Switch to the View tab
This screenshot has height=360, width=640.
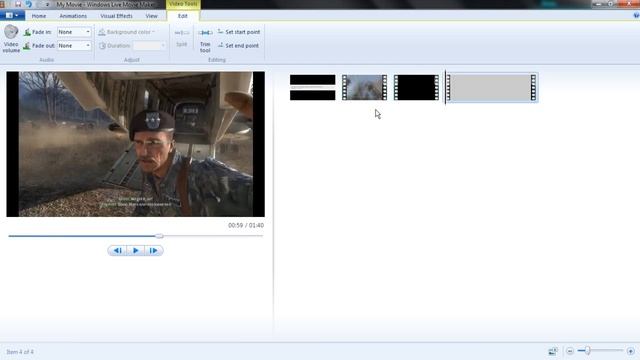pos(151,16)
